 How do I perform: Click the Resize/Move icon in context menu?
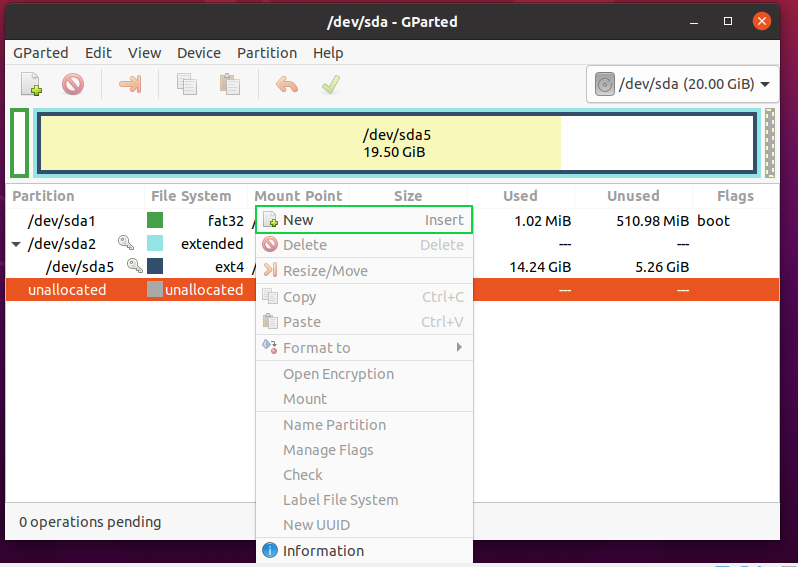pyautogui.click(x=270, y=270)
